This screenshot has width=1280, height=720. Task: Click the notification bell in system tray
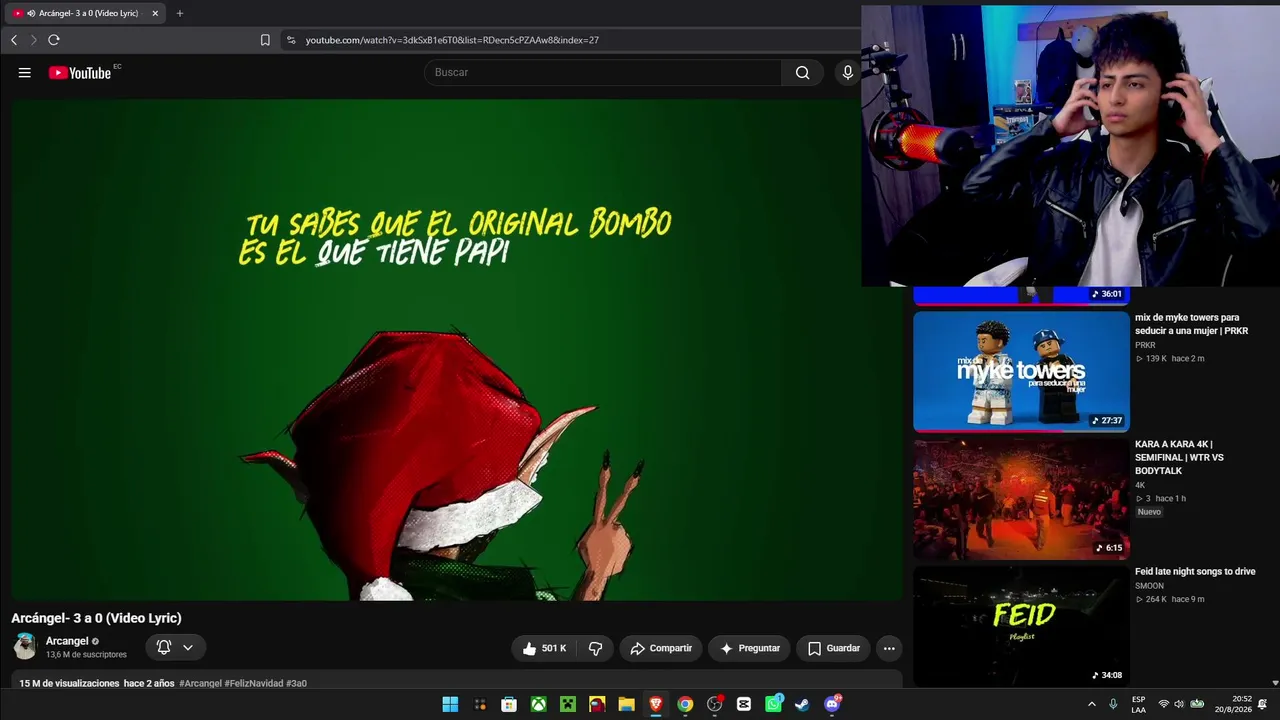(x=1263, y=704)
